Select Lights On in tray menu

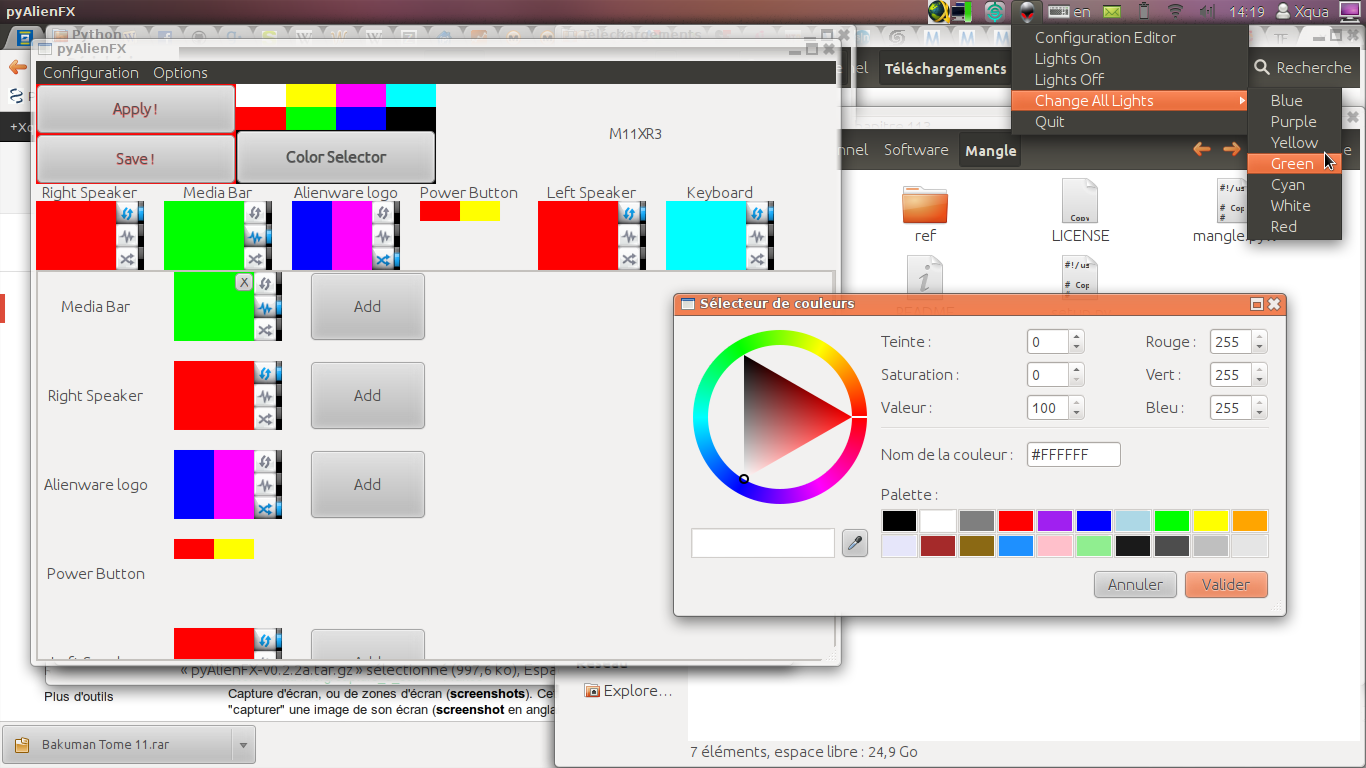[1130, 59]
